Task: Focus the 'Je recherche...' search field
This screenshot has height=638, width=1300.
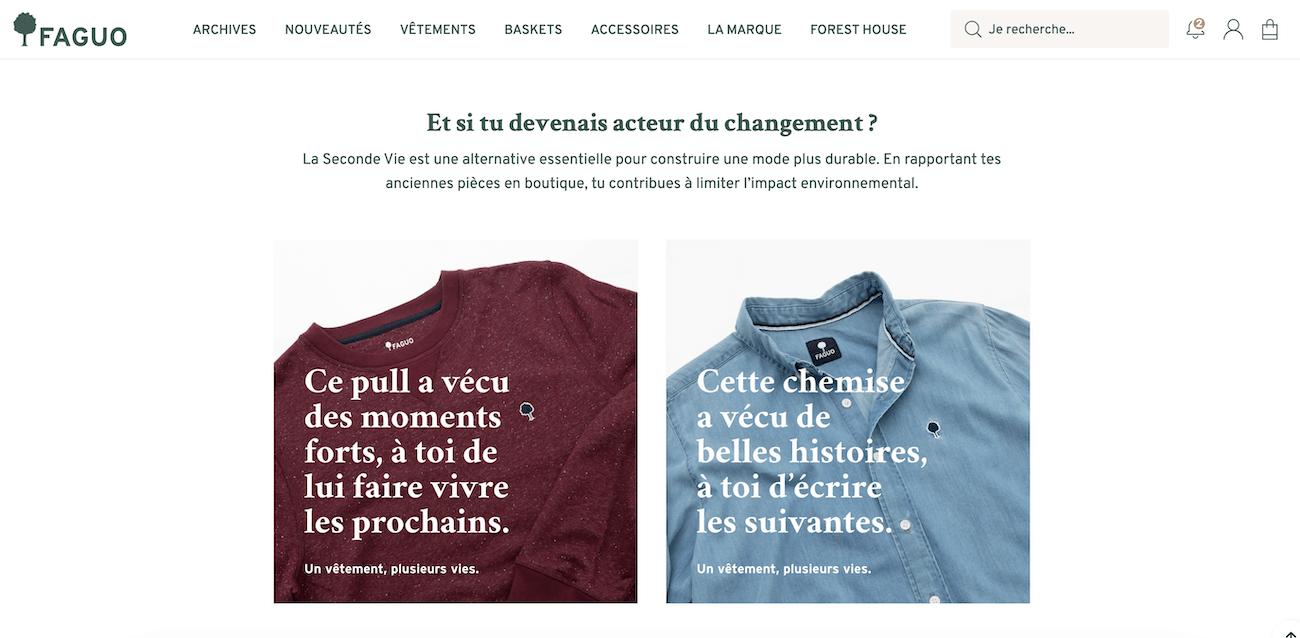Action: (x=1060, y=29)
